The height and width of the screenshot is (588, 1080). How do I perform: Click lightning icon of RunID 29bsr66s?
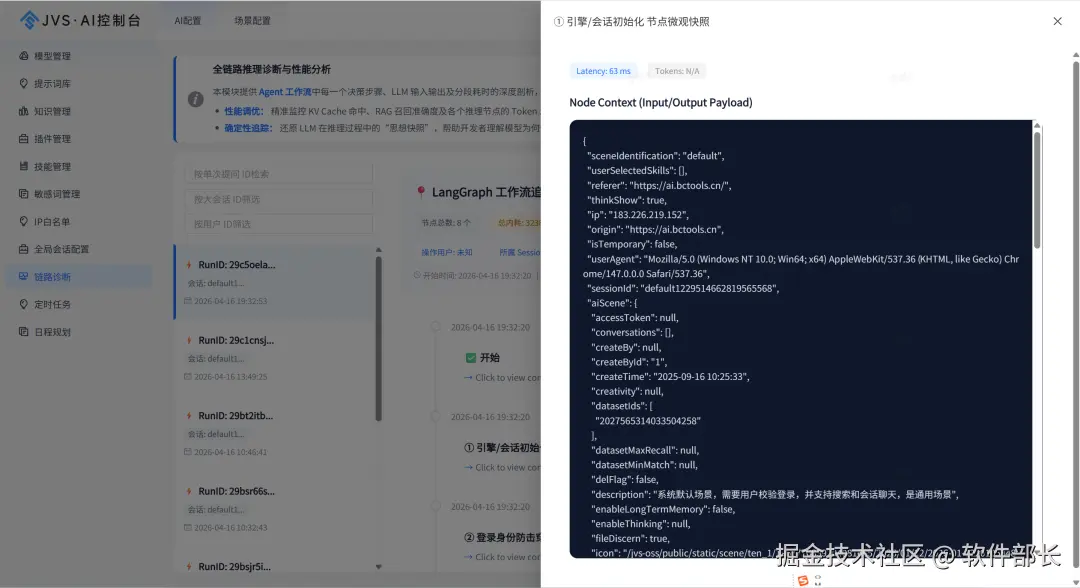pyautogui.click(x=189, y=491)
